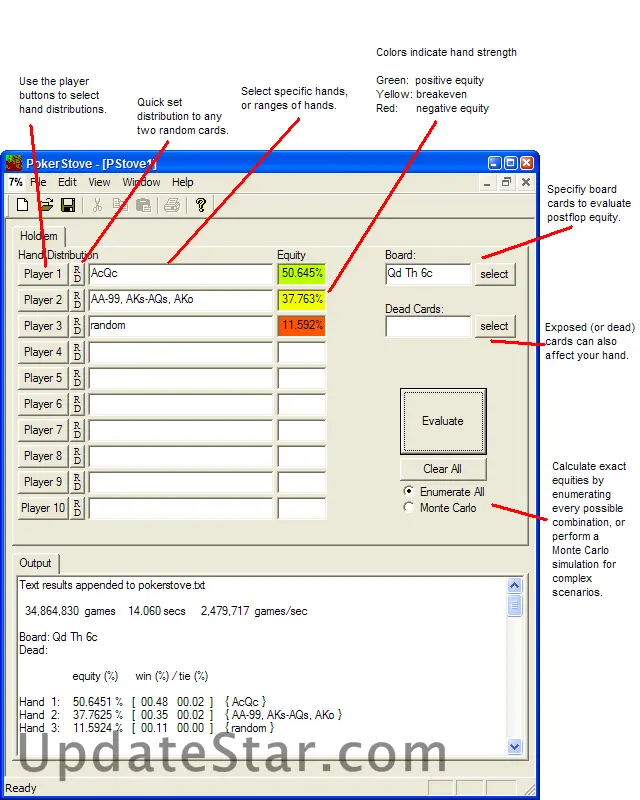The width and height of the screenshot is (640, 800).
Task: Click the Open file toolbar icon
Action: point(46,205)
